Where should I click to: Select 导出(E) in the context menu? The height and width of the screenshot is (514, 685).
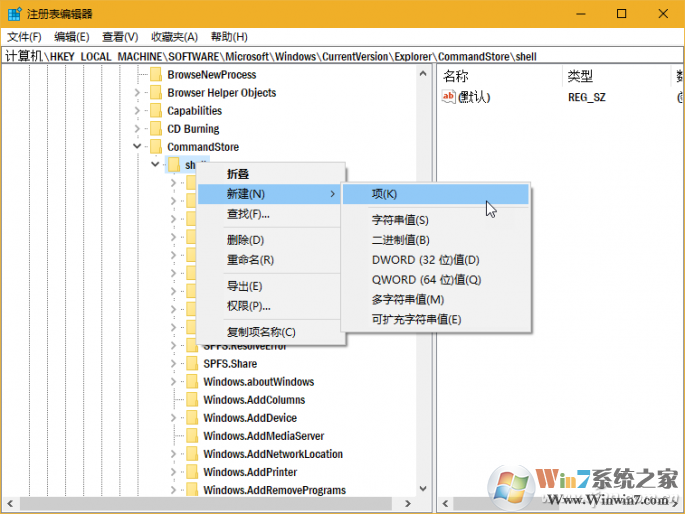(x=244, y=286)
